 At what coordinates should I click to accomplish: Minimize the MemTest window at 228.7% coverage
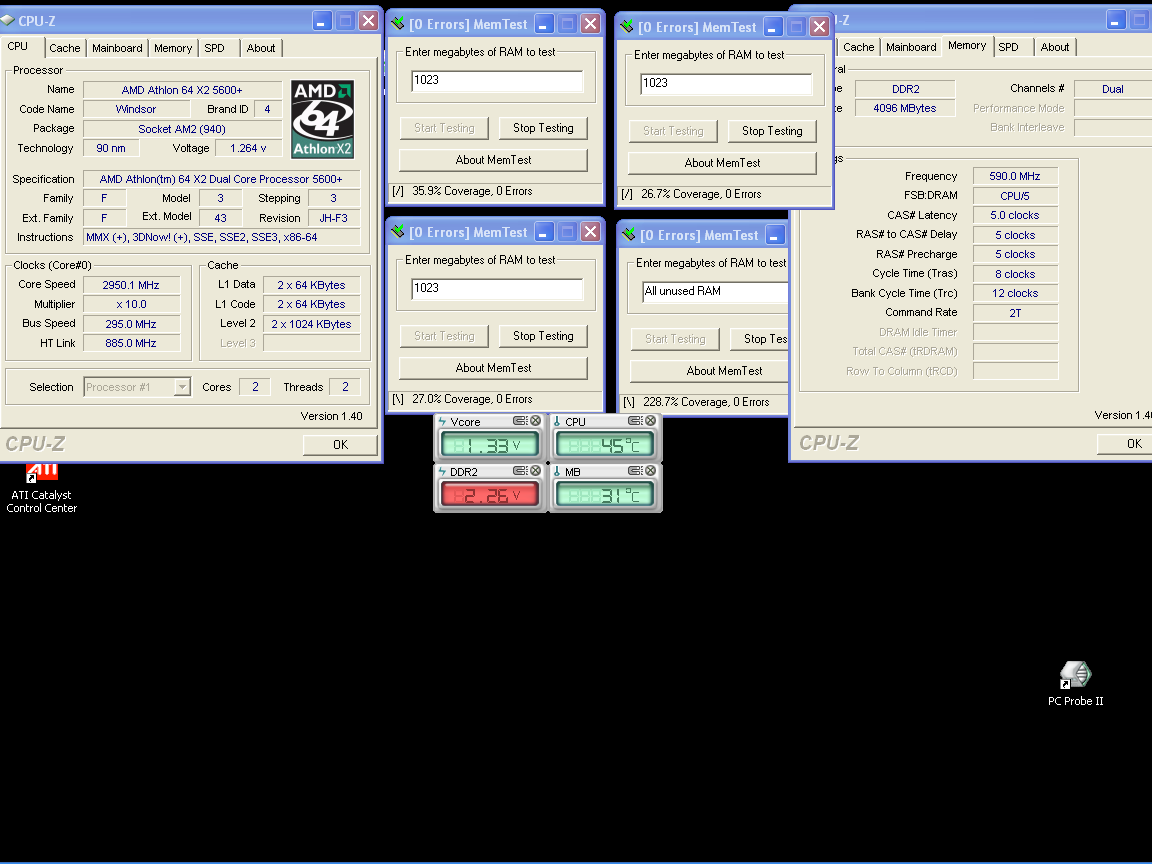(x=775, y=235)
